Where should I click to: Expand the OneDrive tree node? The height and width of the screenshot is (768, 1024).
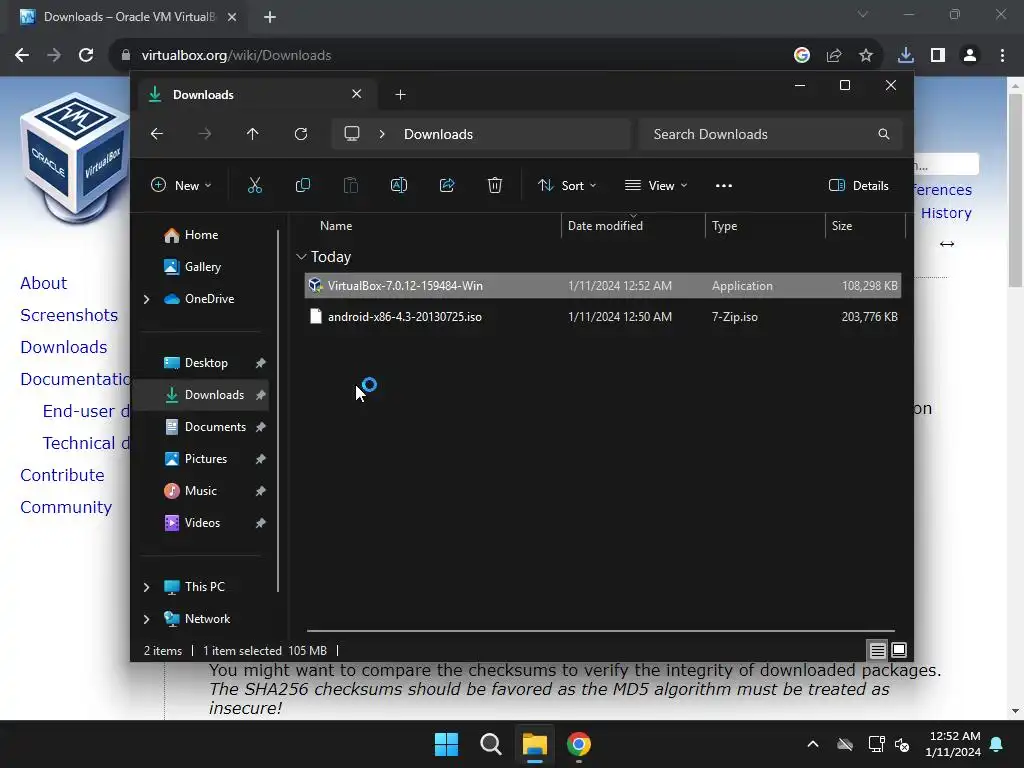(x=146, y=299)
